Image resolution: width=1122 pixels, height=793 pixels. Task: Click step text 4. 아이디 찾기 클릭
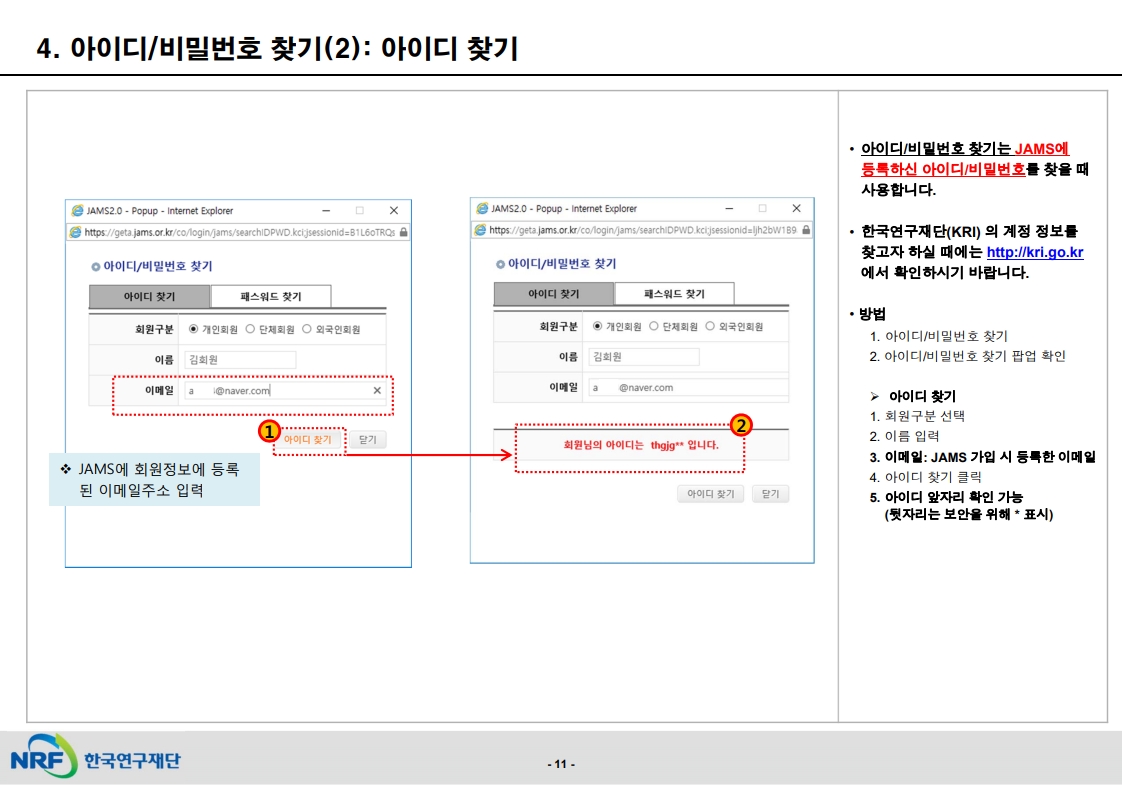pos(925,477)
